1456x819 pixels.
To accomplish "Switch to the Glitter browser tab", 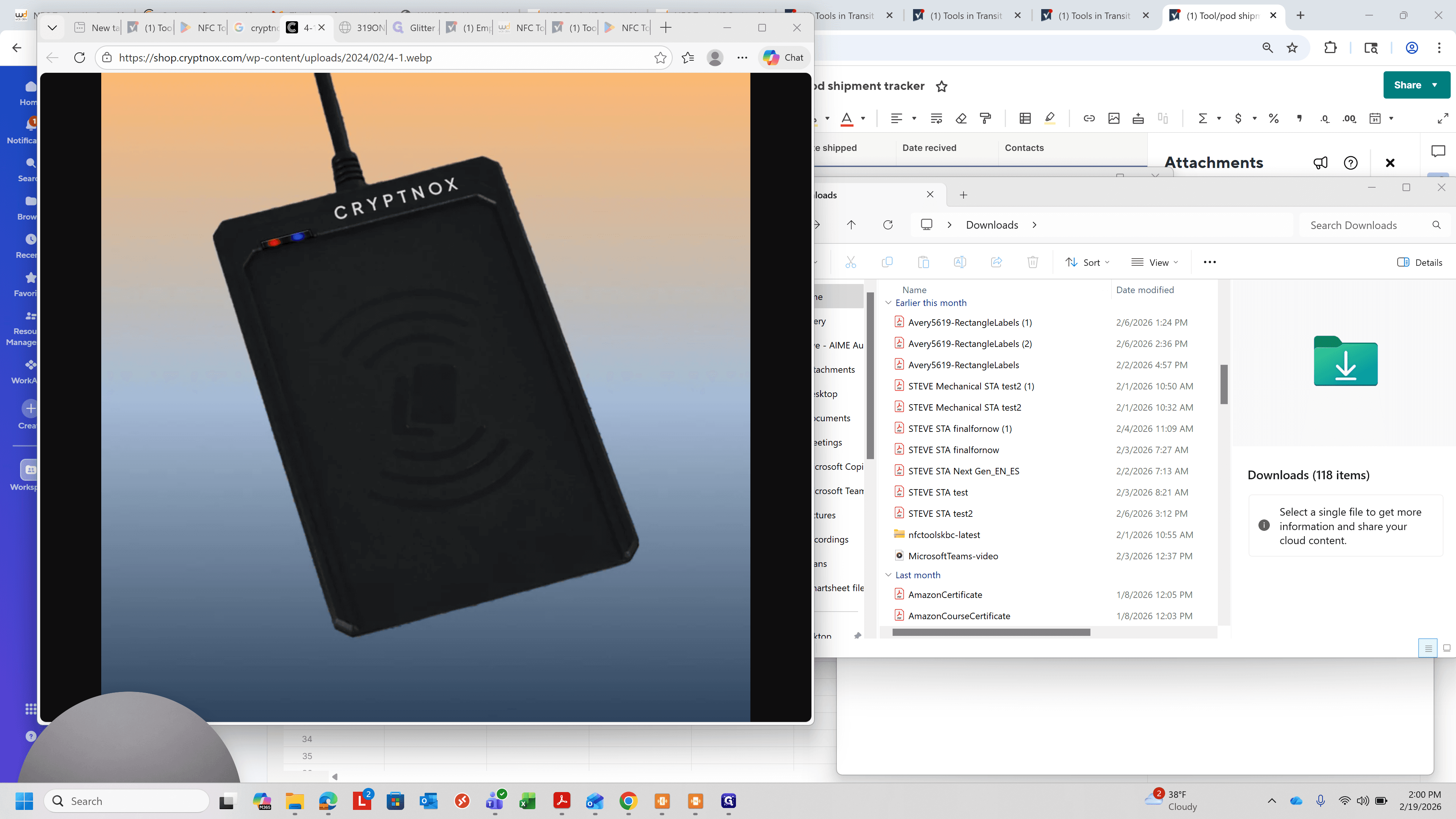I will [x=414, y=28].
